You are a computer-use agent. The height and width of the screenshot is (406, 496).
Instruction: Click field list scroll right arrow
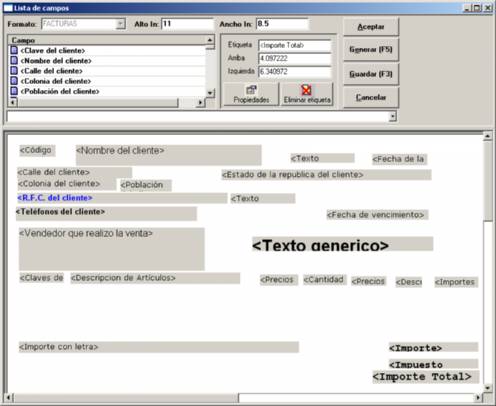200,102
